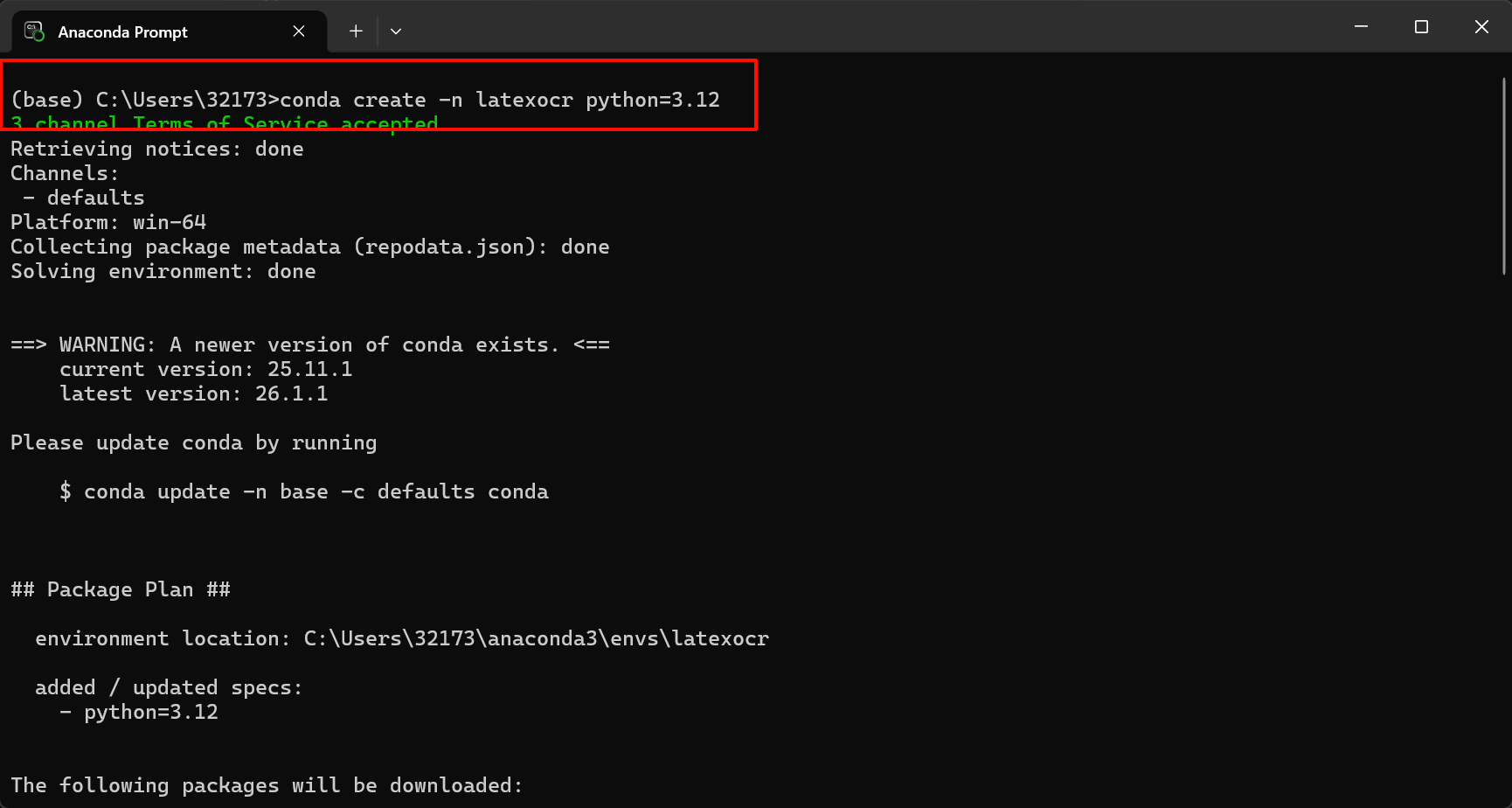Click the 'latest version: 26.1.1' line
1512x808 pixels.
point(194,394)
